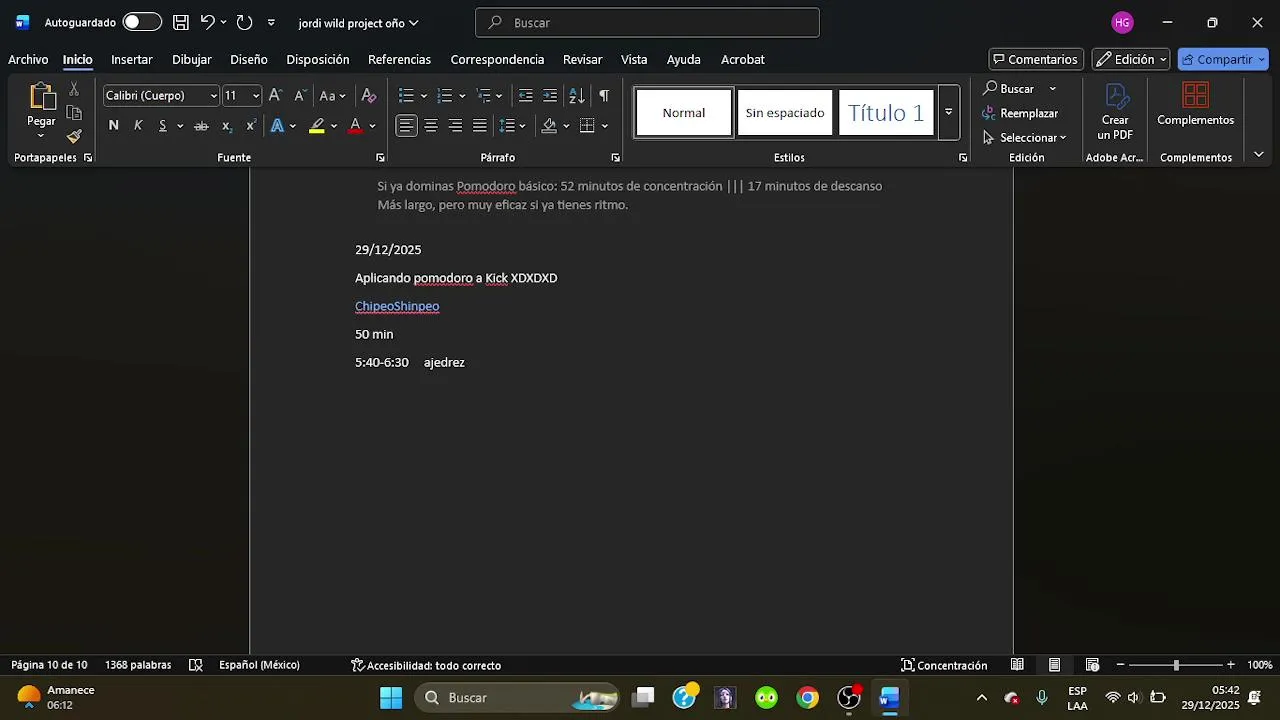
Task: Apply red font color
Action: 355,126
